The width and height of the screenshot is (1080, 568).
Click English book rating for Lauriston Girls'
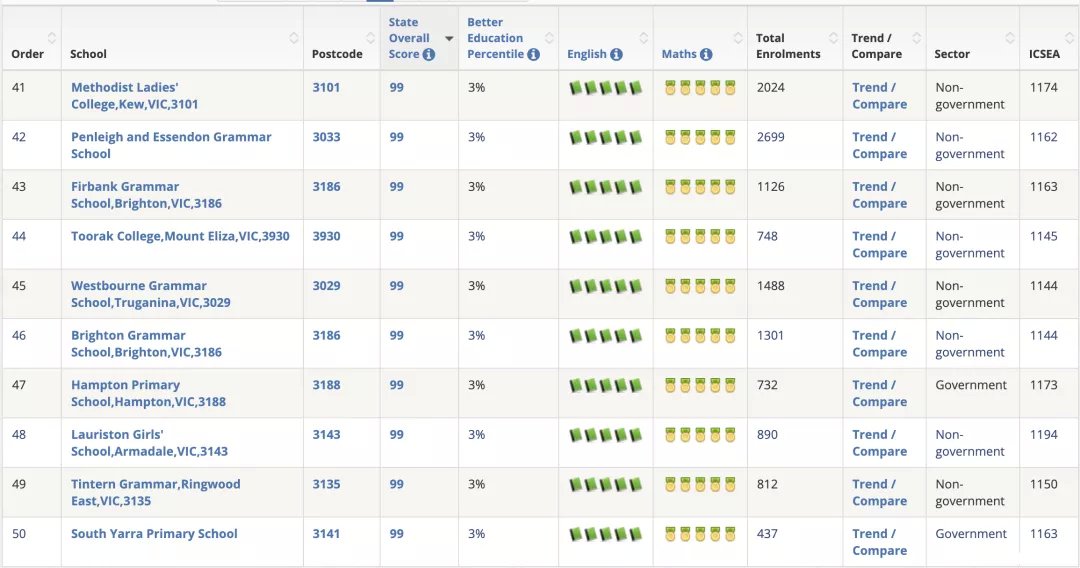[605, 435]
